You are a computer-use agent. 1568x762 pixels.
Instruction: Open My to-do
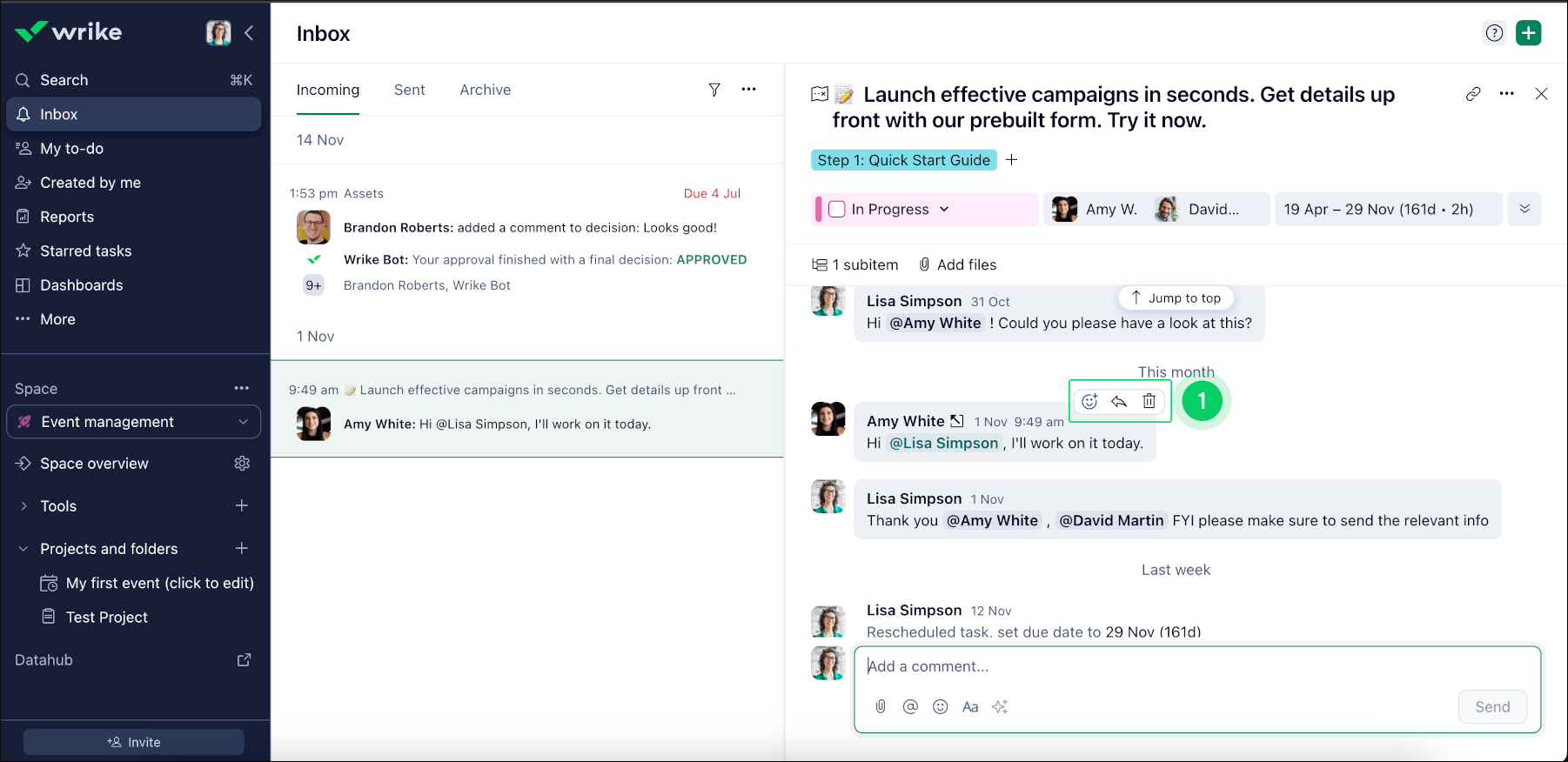pos(134,149)
